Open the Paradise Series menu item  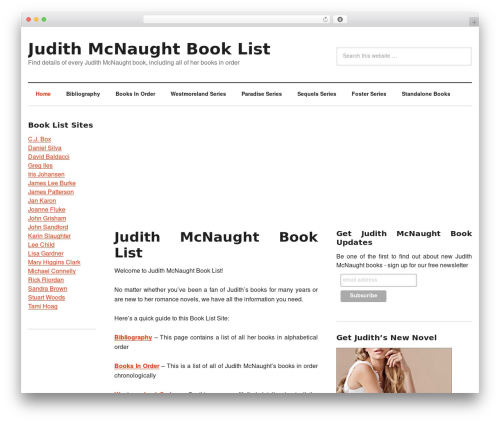click(x=262, y=94)
